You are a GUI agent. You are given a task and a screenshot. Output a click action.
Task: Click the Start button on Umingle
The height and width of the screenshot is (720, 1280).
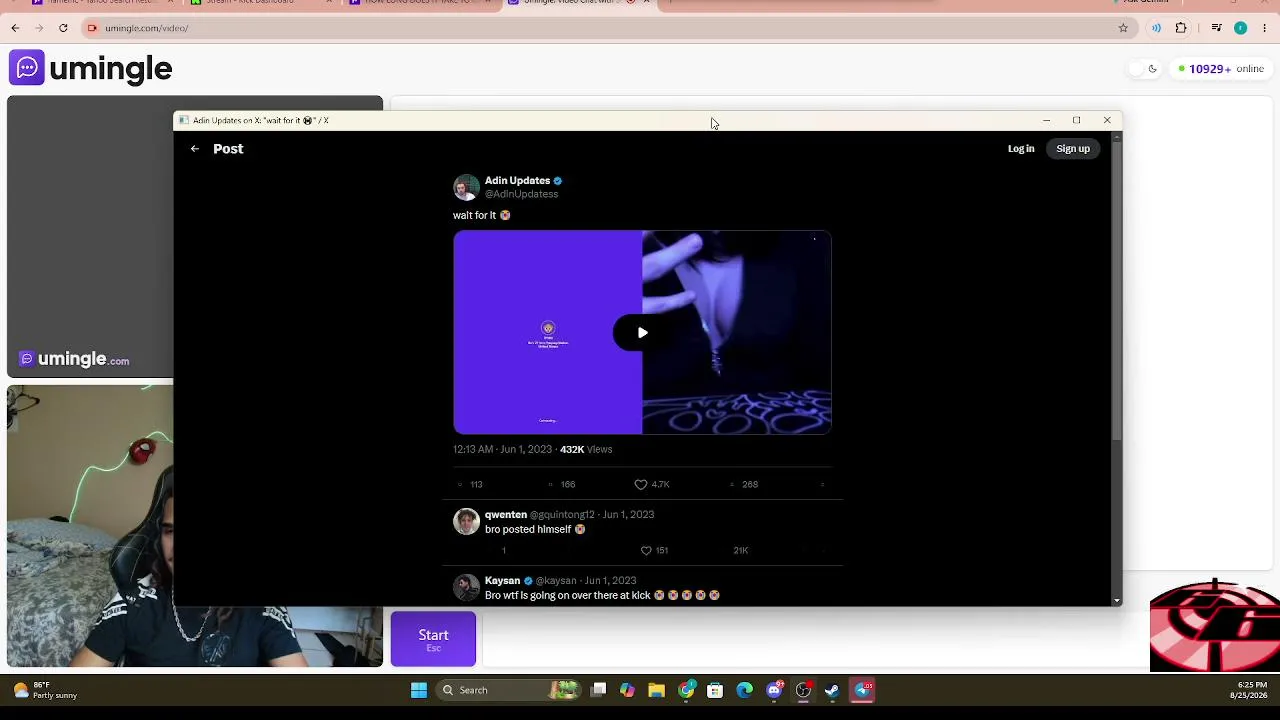433,639
